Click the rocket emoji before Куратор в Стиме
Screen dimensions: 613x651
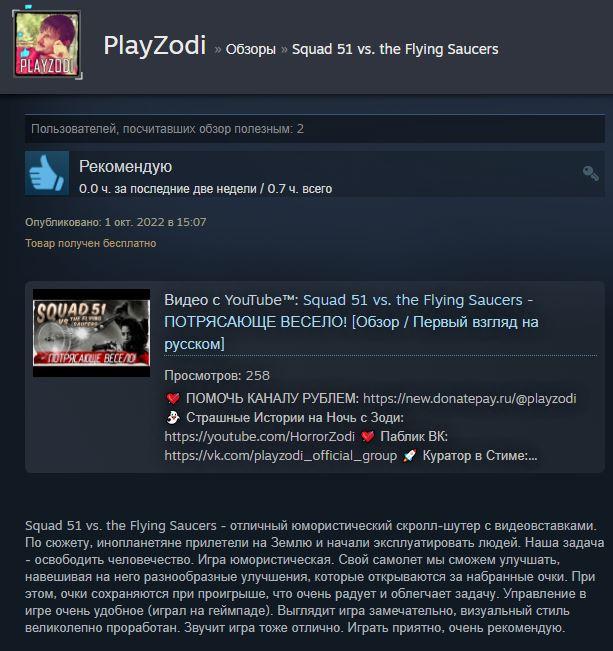[x=409, y=455]
